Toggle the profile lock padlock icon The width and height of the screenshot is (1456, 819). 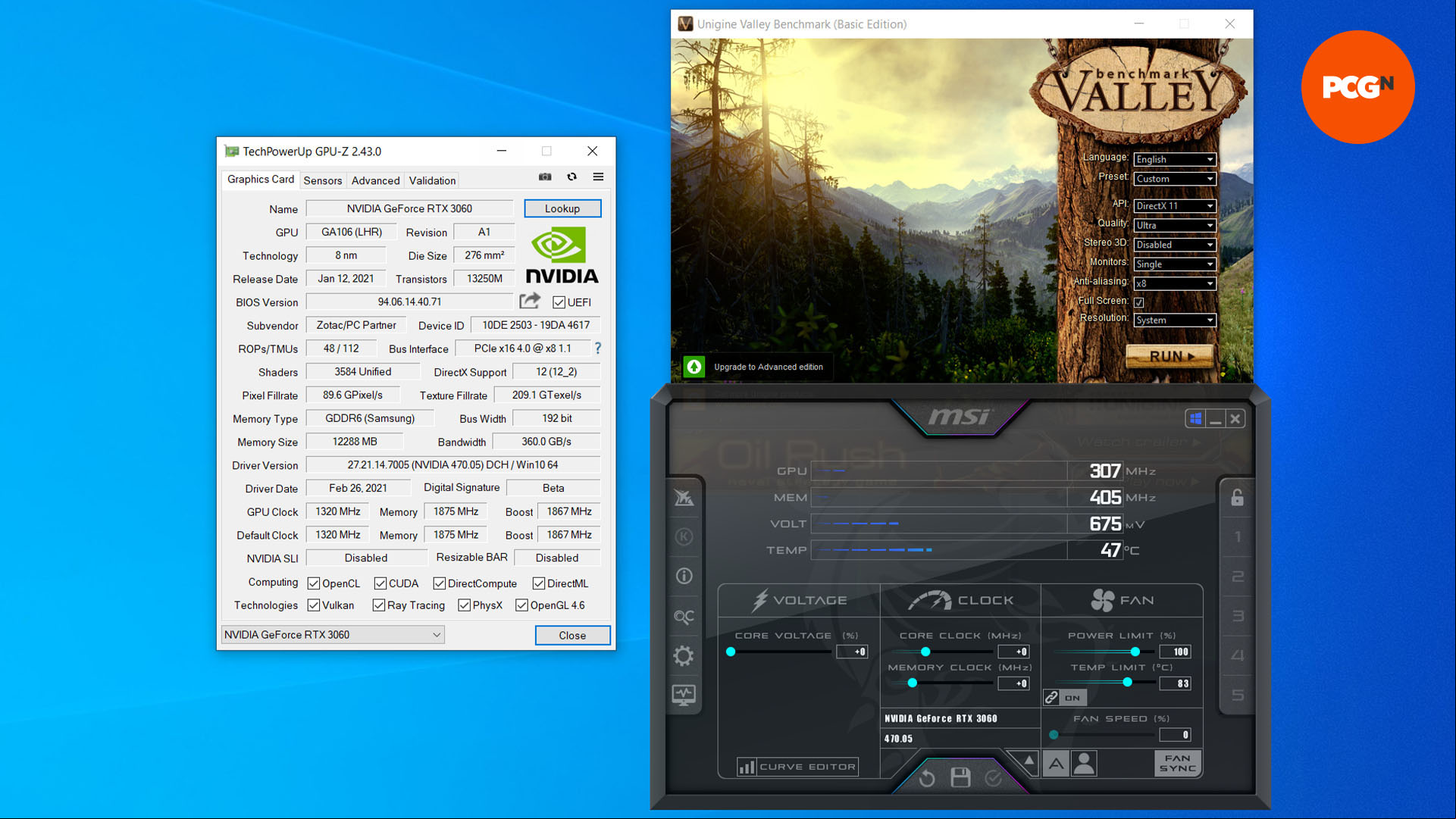(1237, 498)
